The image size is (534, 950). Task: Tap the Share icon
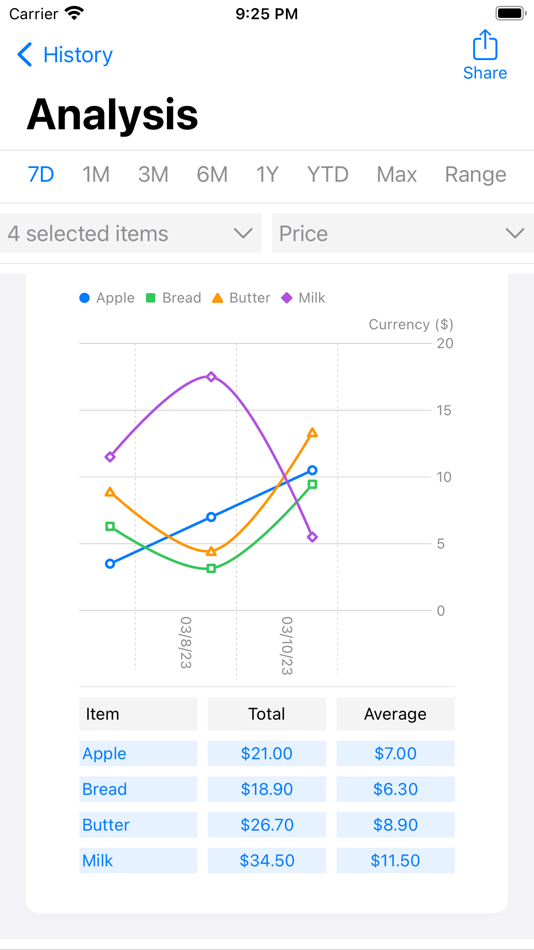click(x=485, y=45)
